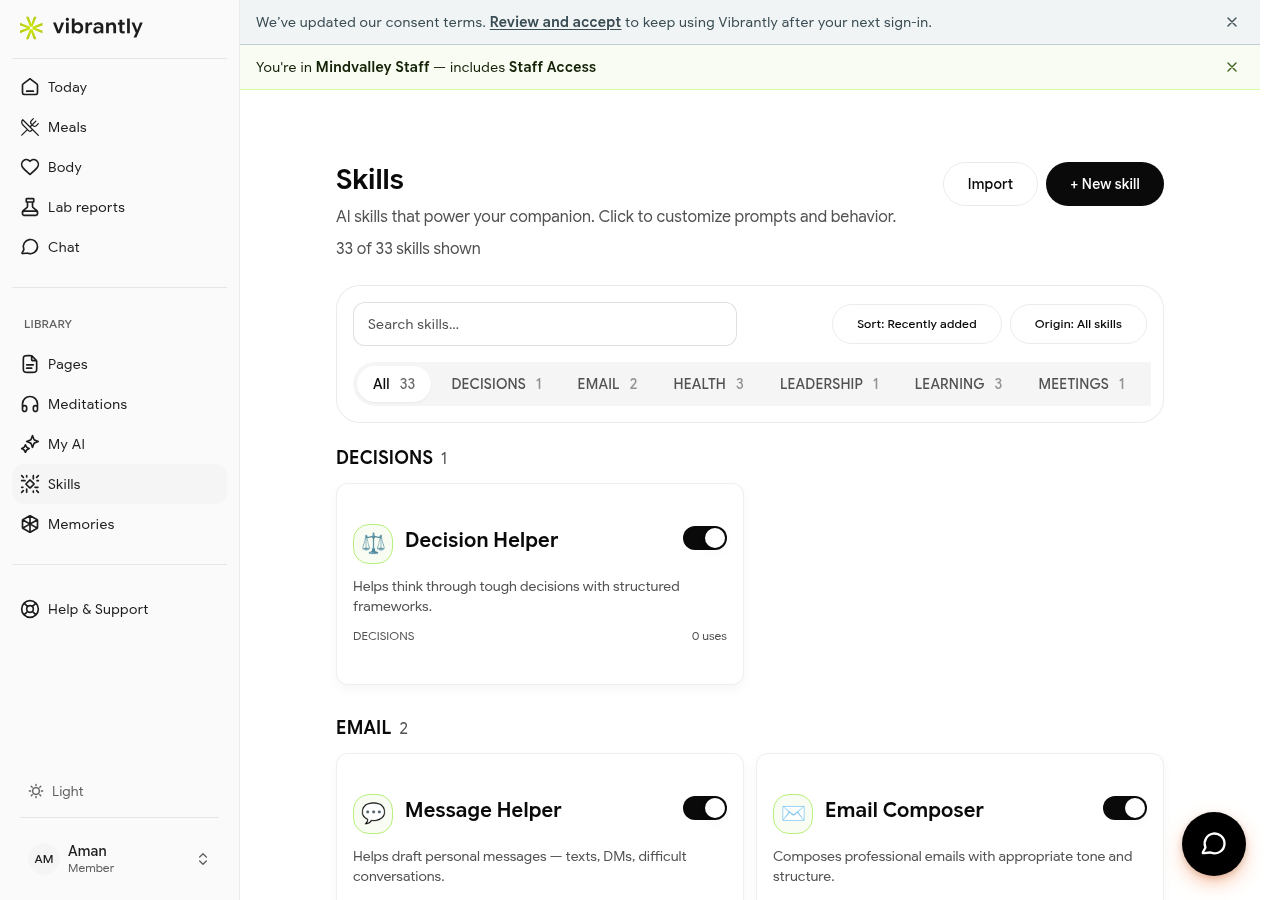The height and width of the screenshot is (900, 1280).
Task: Open the Email Composer card title
Action: (x=904, y=810)
